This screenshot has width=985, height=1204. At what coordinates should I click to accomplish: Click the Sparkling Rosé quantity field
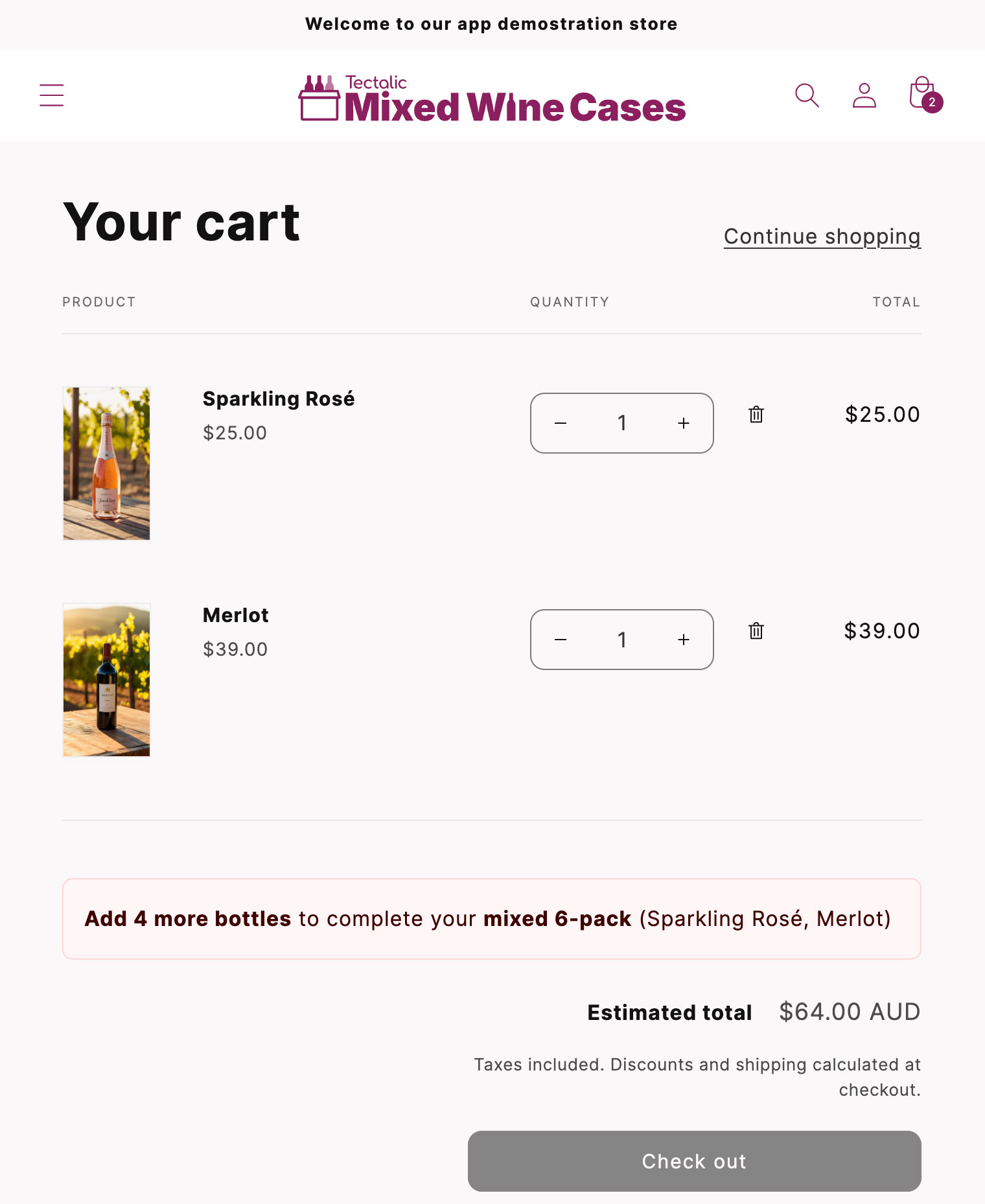coord(622,423)
